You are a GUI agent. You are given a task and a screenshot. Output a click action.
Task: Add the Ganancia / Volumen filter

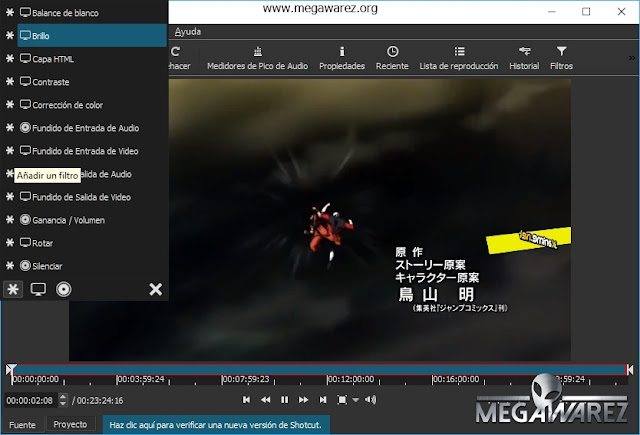[91, 220]
